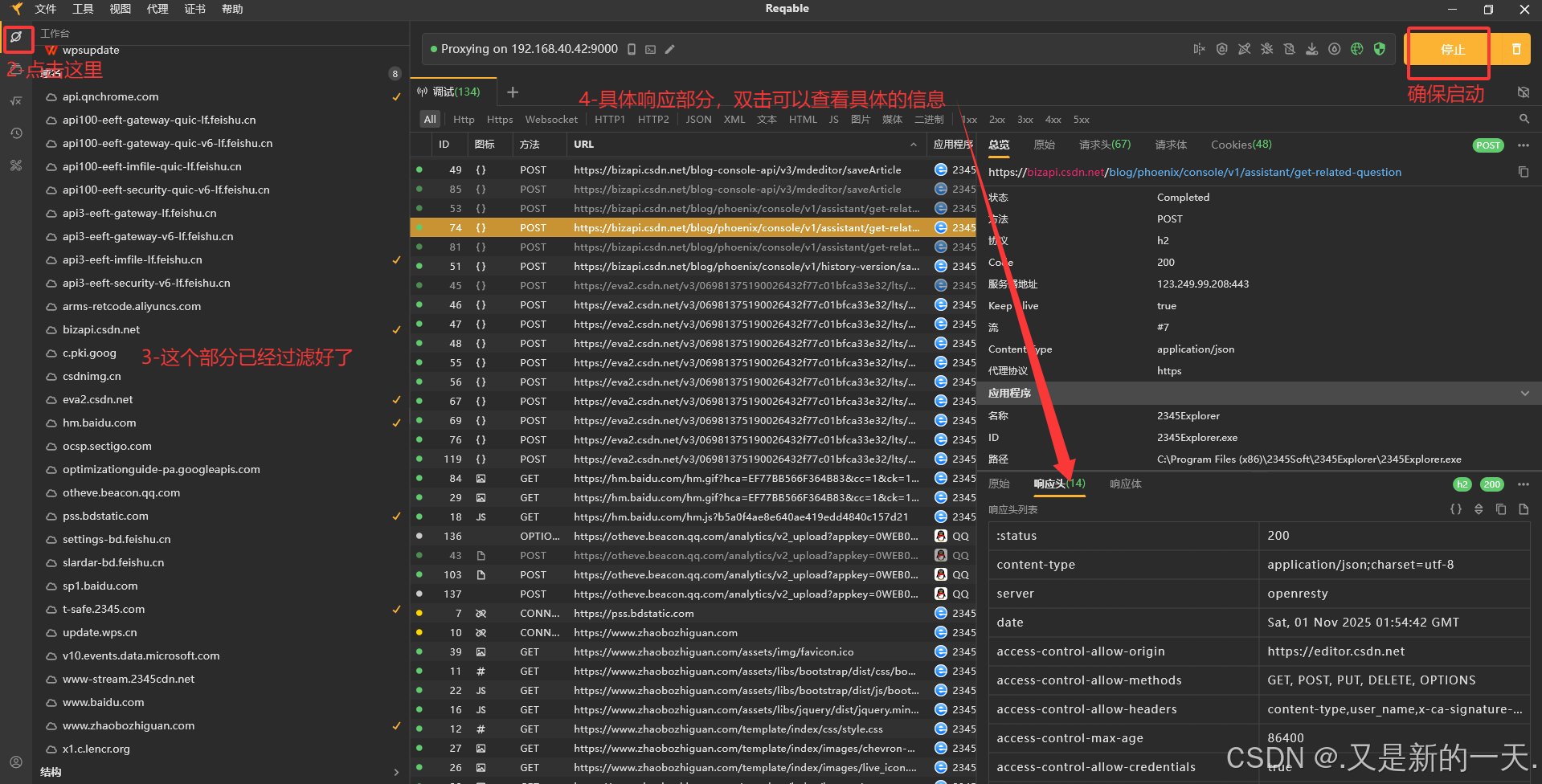Toggle checkmark for eva2.csdn.net domain
The image size is (1542, 784).
(x=396, y=399)
